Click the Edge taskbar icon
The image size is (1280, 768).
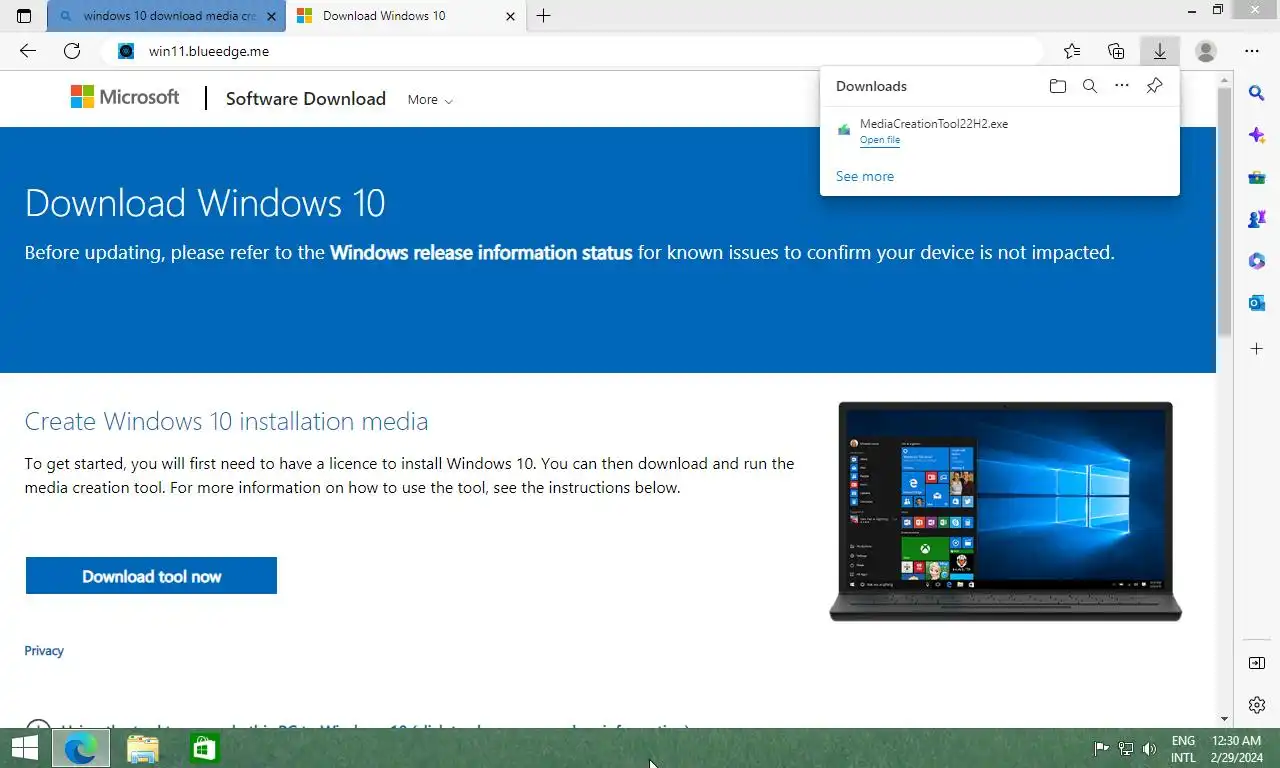[x=81, y=748]
